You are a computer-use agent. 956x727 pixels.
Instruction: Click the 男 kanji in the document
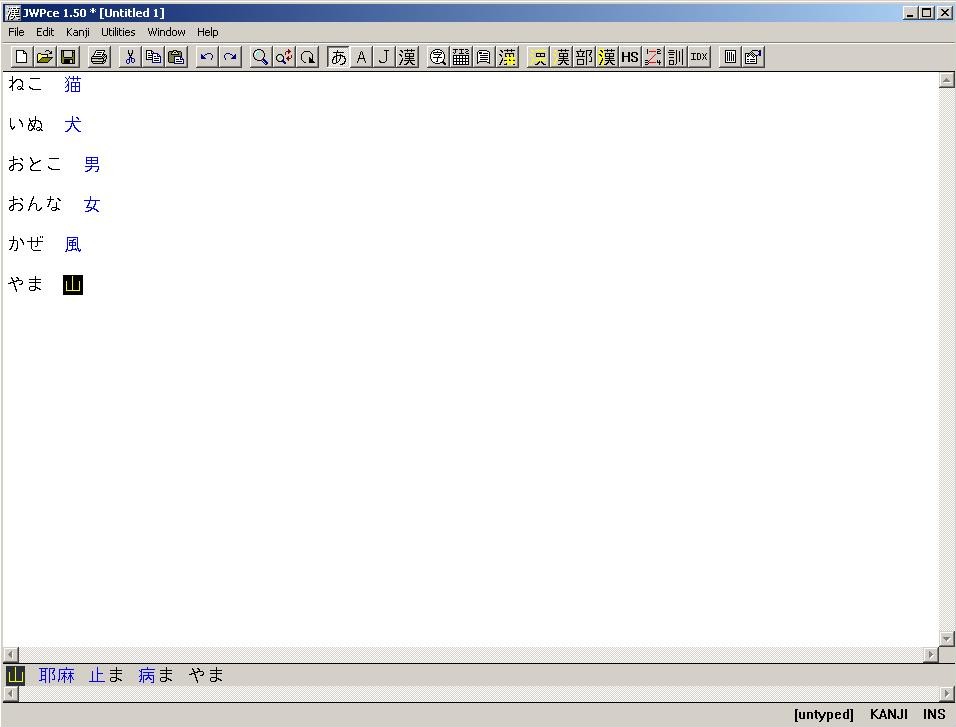pos(92,165)
